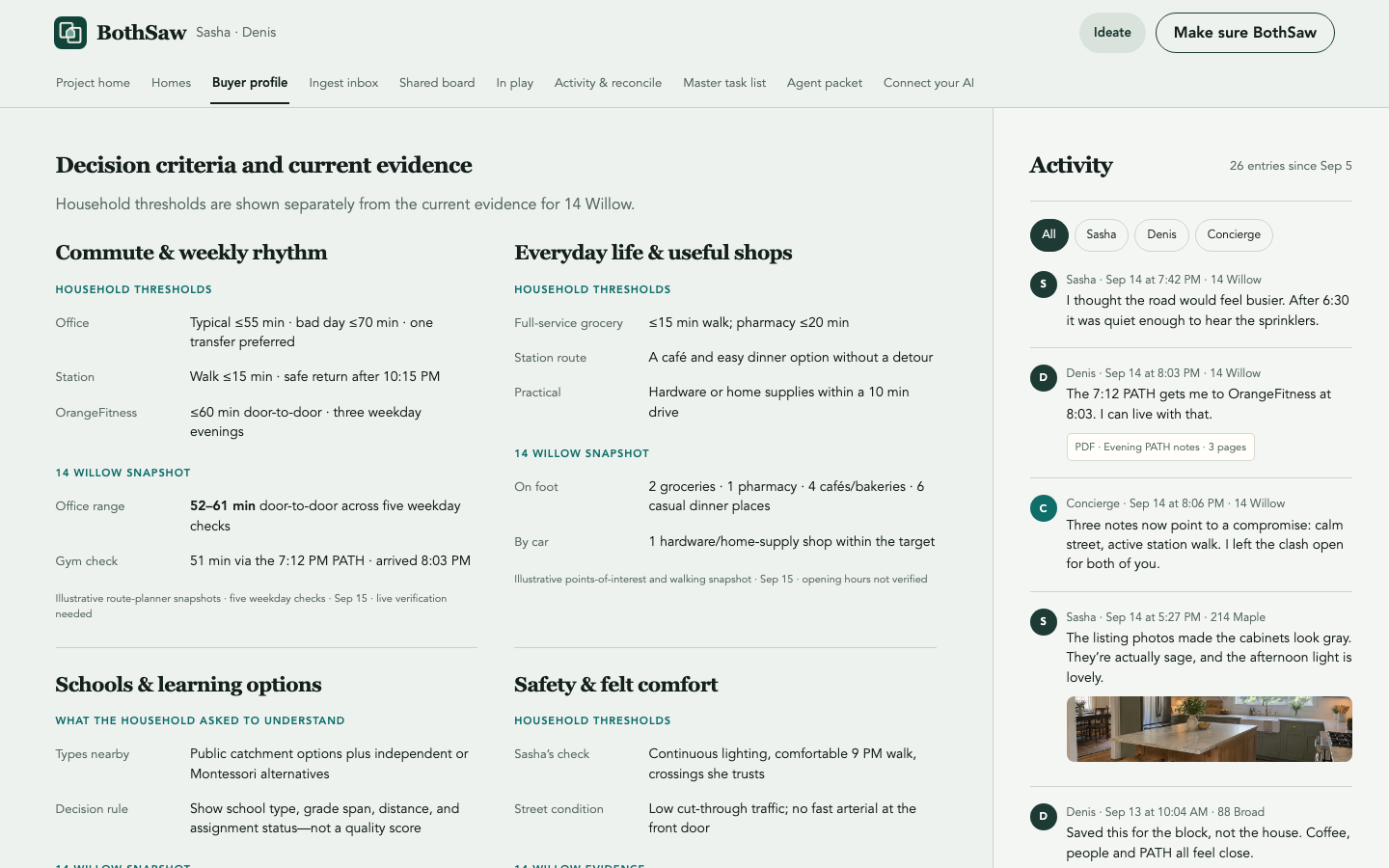
Task: Click 'Everyday life & useful shops' heading
Action: [x=653, y=253]
